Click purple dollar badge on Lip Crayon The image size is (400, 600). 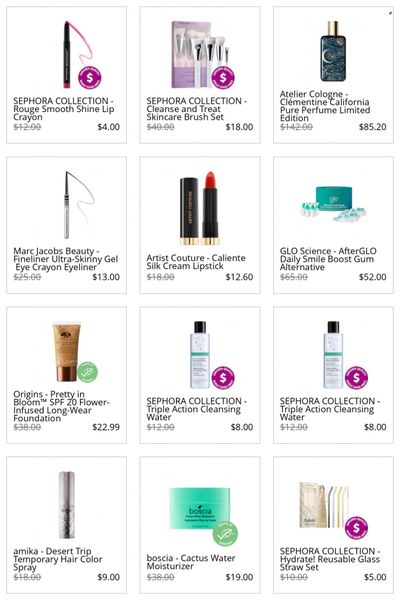pos(90,78)
